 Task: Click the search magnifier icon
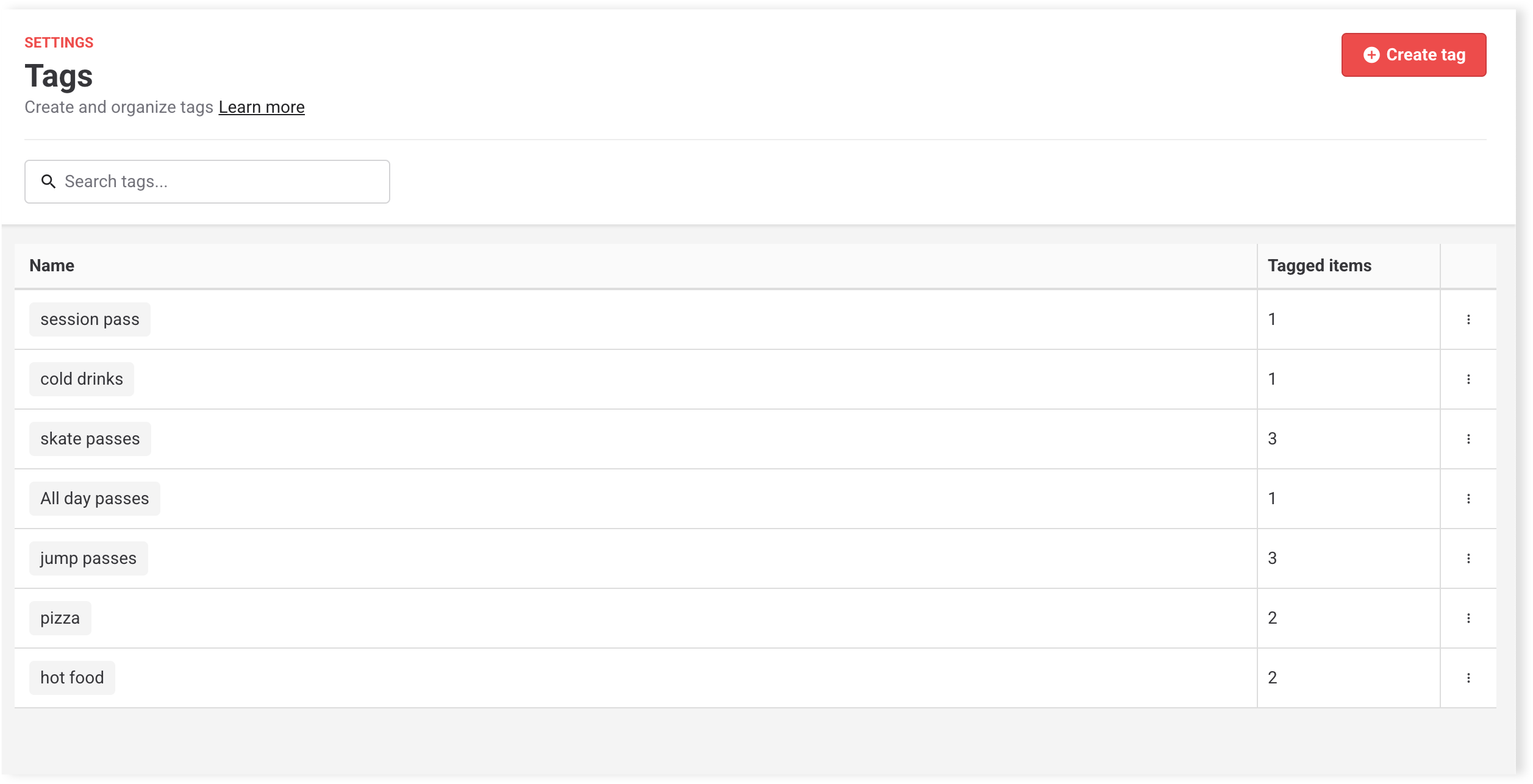tap(48, 182)
